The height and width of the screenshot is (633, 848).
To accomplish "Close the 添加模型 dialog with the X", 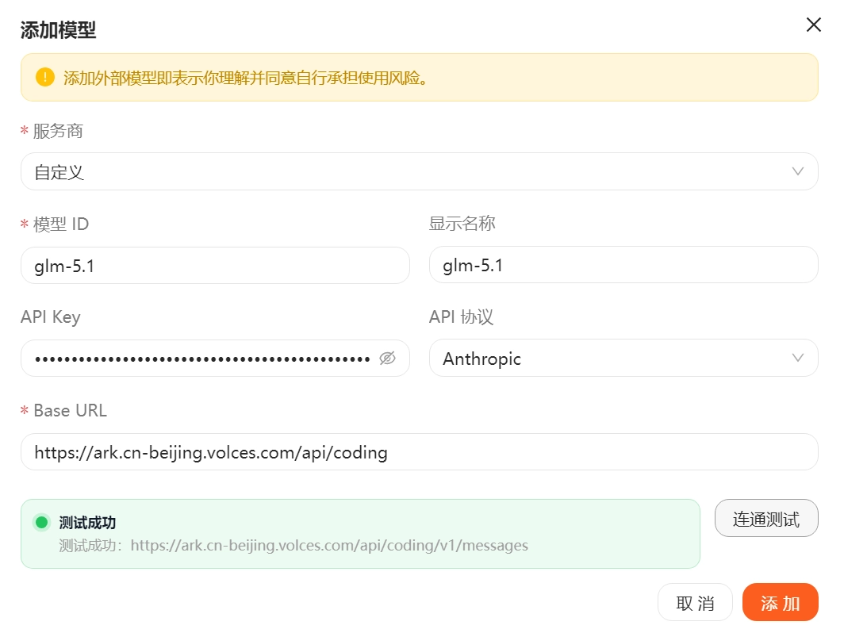I will pos(813,25).
